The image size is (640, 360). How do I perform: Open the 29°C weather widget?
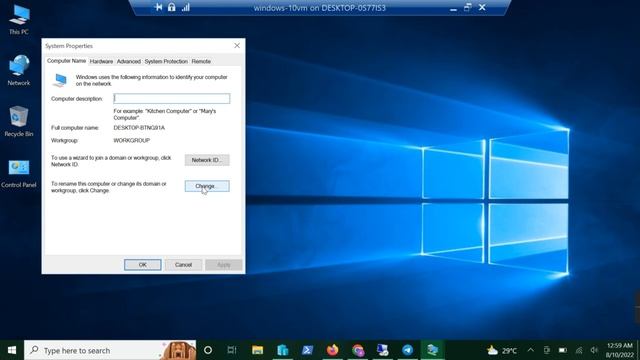coord(502,350)
